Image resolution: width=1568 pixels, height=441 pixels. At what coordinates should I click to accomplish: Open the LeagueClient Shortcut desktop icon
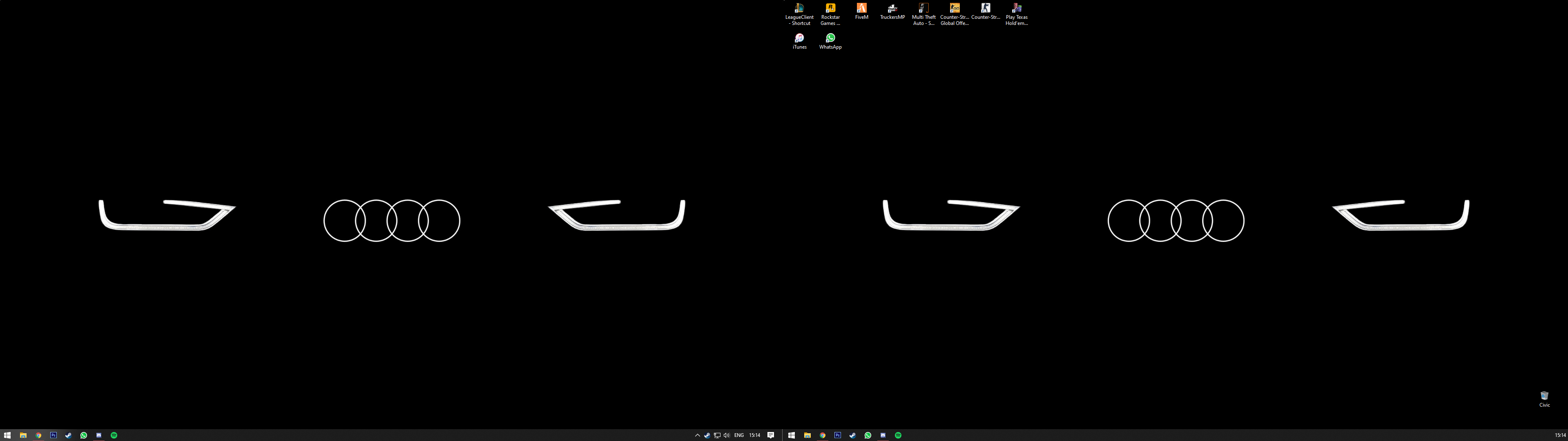tap(799, 14)
